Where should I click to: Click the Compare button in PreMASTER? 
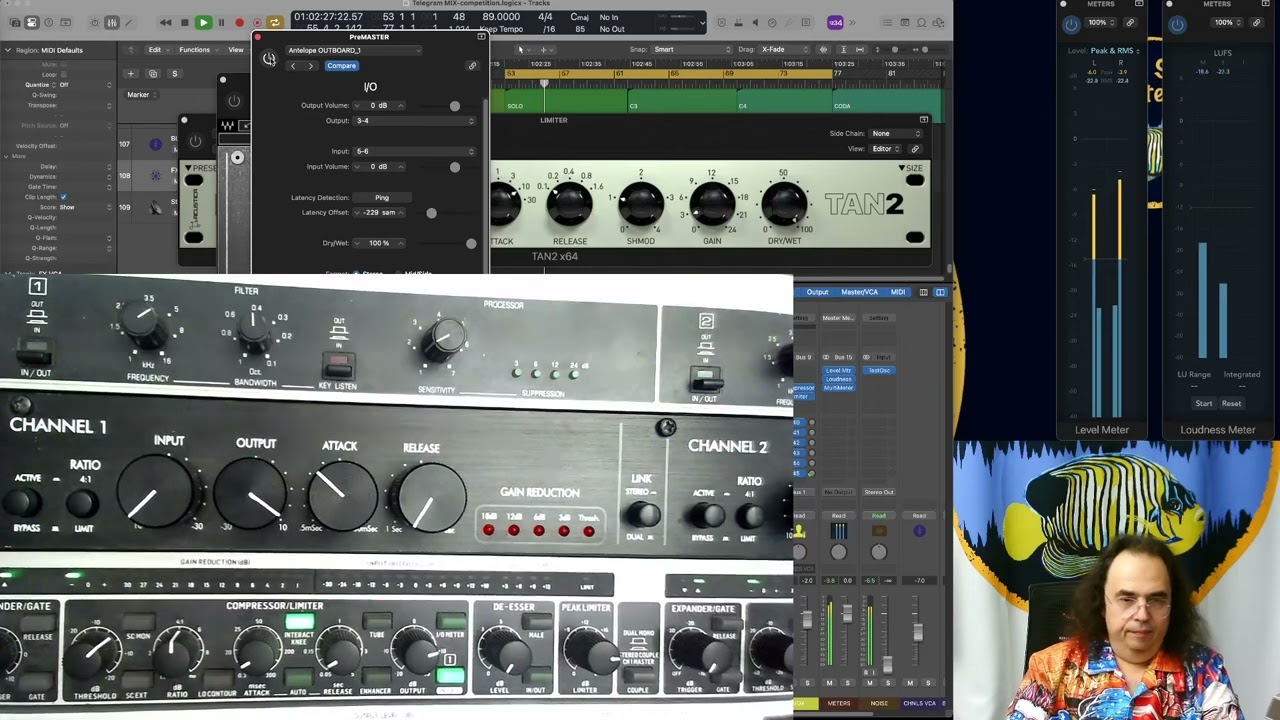click(341, 66)
